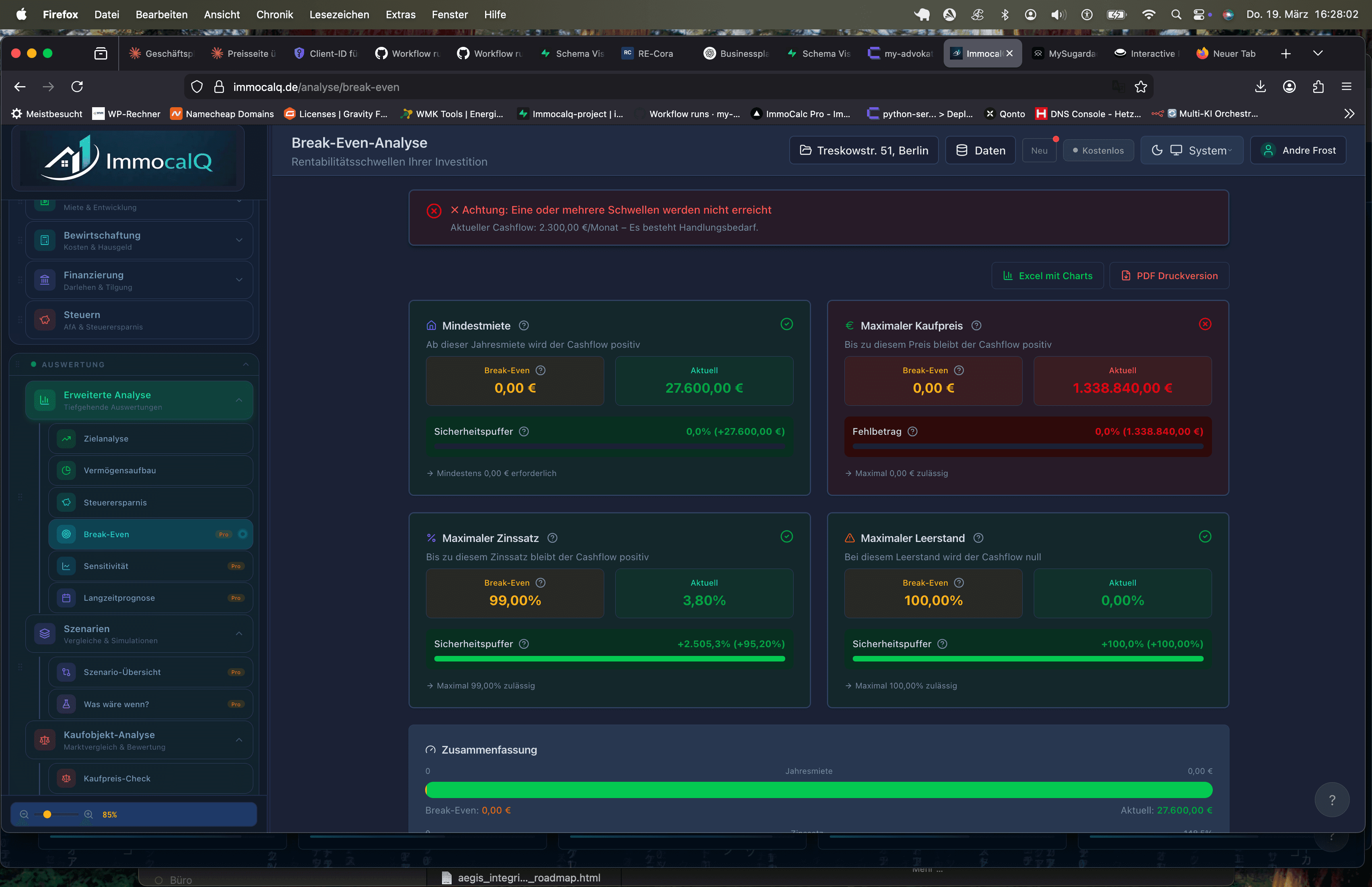Screen dimensions: 1372x887
Task: Open the Datei menu
Action: [x=106, y=15]
